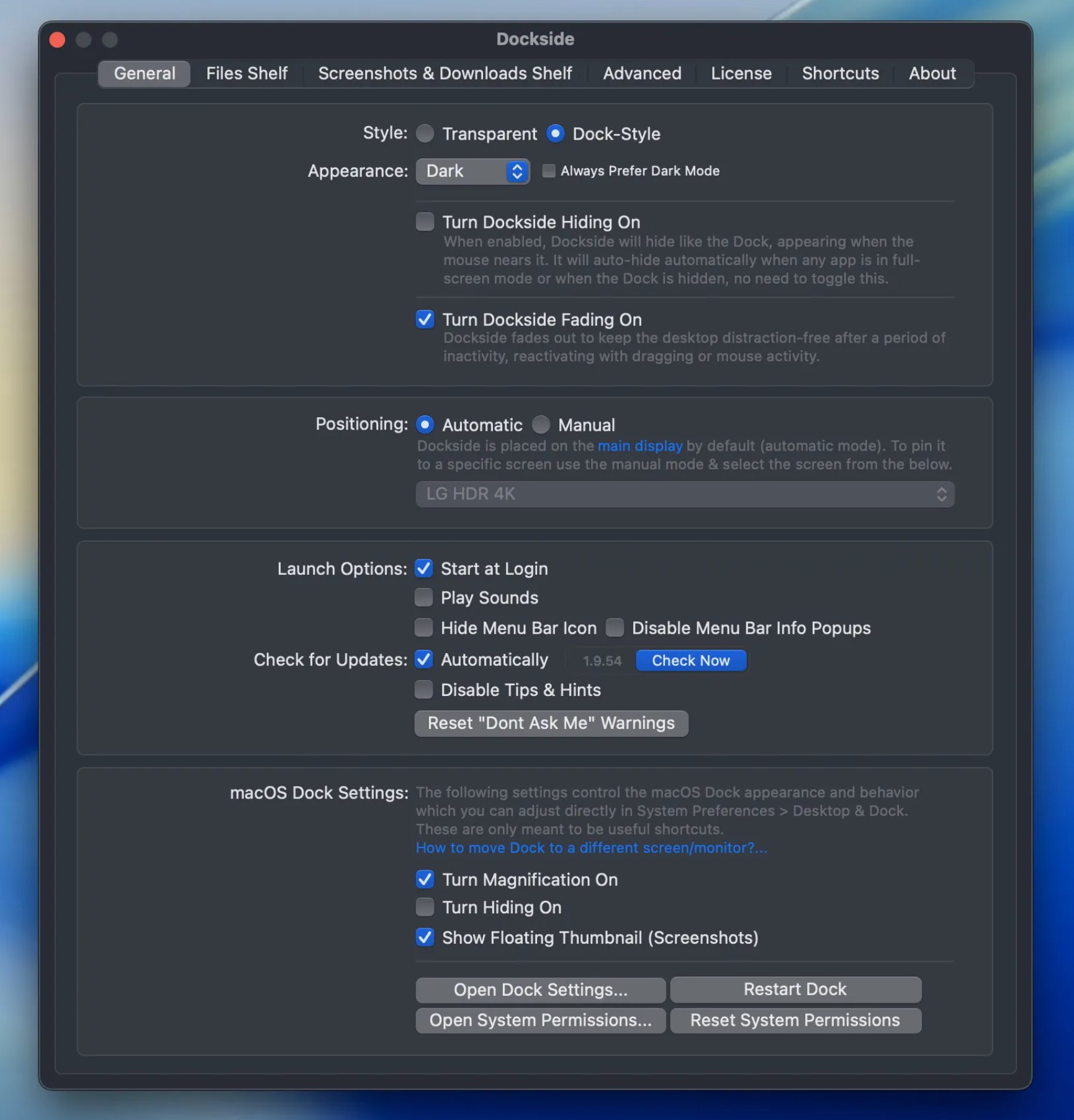This screenshot has height=1120, width=1074.
Task: Select the Transparent style radio button
Action: (425, 133)
